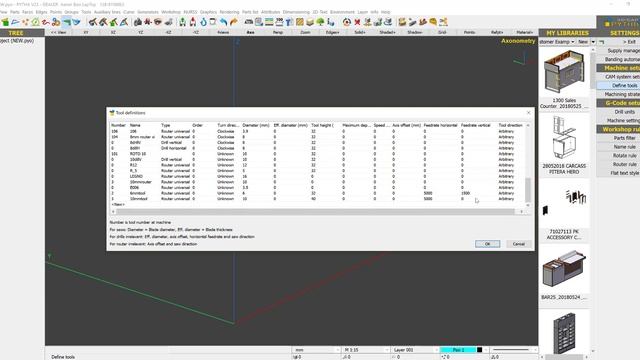Toggle the Edges+ view option
Viewport: 640px width, 360px height.
tap(332, 32)
